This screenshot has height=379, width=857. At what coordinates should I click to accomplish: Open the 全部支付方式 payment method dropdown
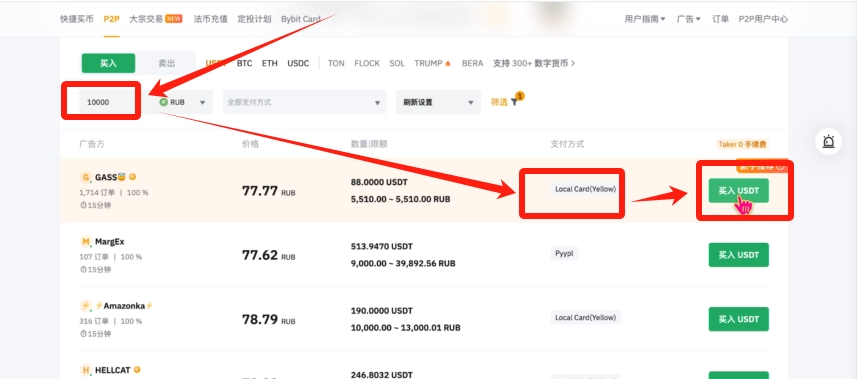click(x=304, y=102)
